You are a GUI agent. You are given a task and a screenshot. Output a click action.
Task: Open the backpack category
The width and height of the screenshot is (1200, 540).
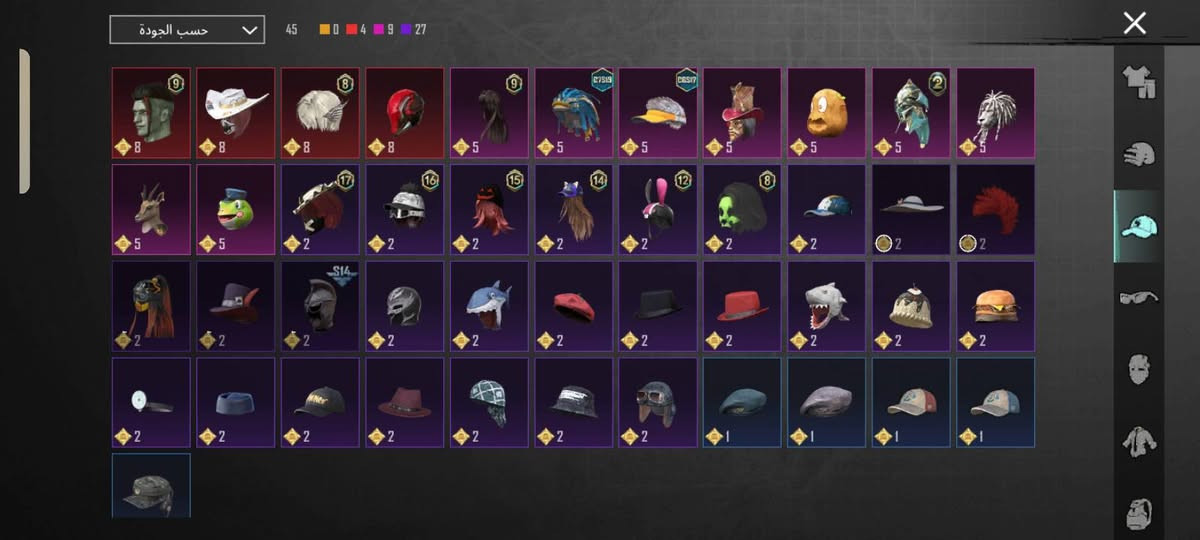(1138, 513)
